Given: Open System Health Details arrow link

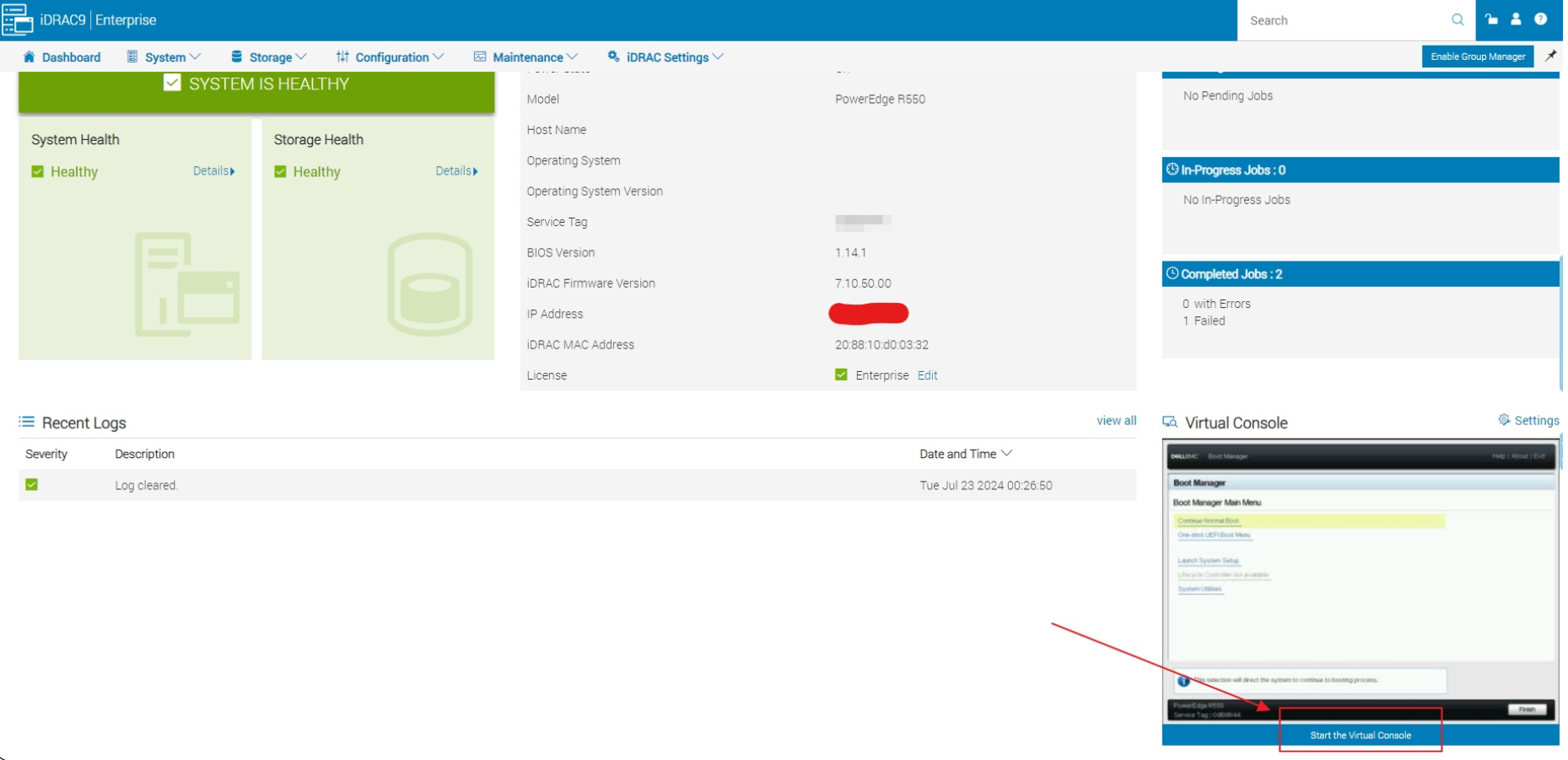Looking at the screenshot, I should coord(215,171).
